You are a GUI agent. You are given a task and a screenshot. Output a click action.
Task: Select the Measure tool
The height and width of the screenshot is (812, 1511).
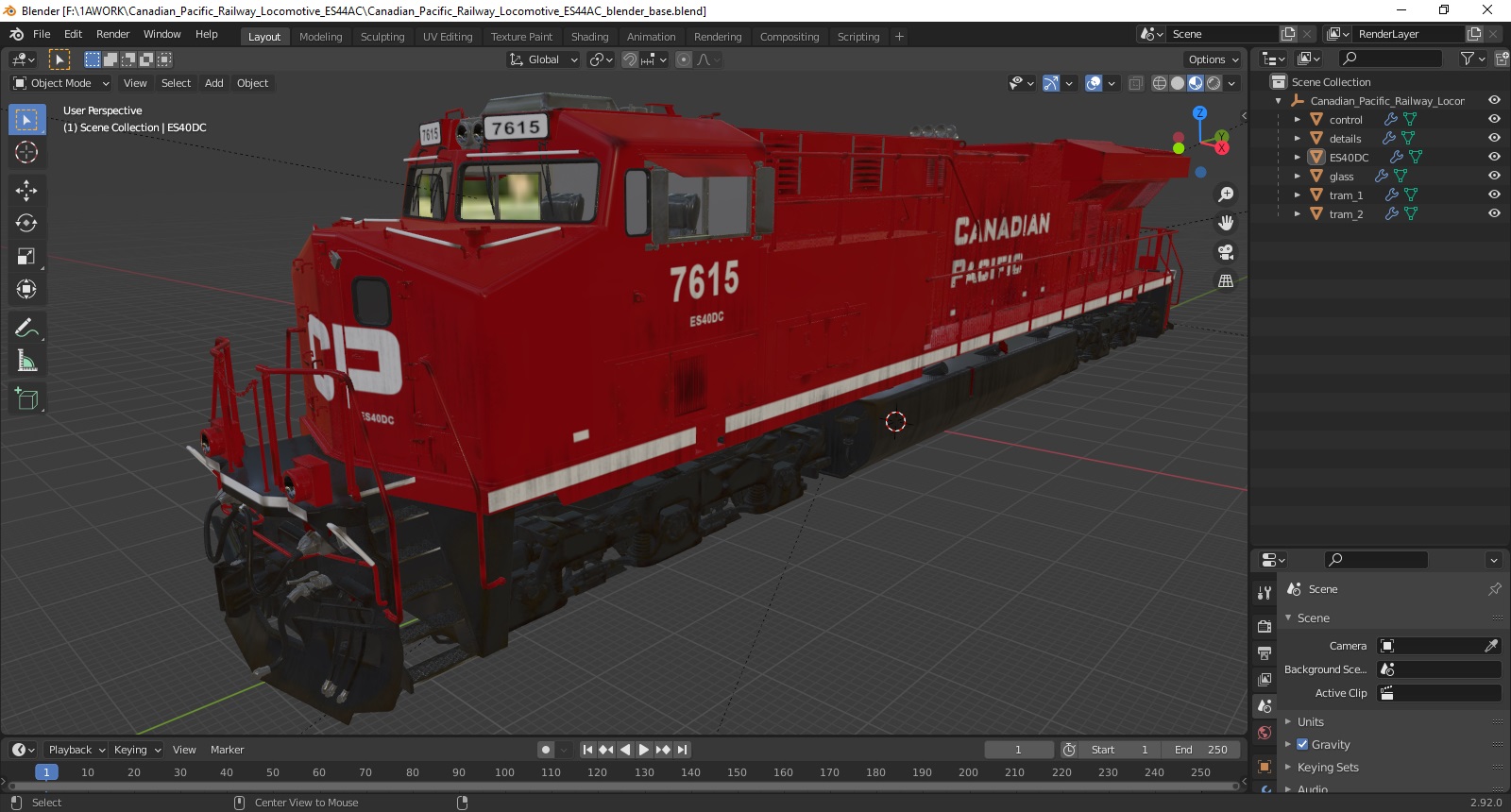tap(26, 361)
